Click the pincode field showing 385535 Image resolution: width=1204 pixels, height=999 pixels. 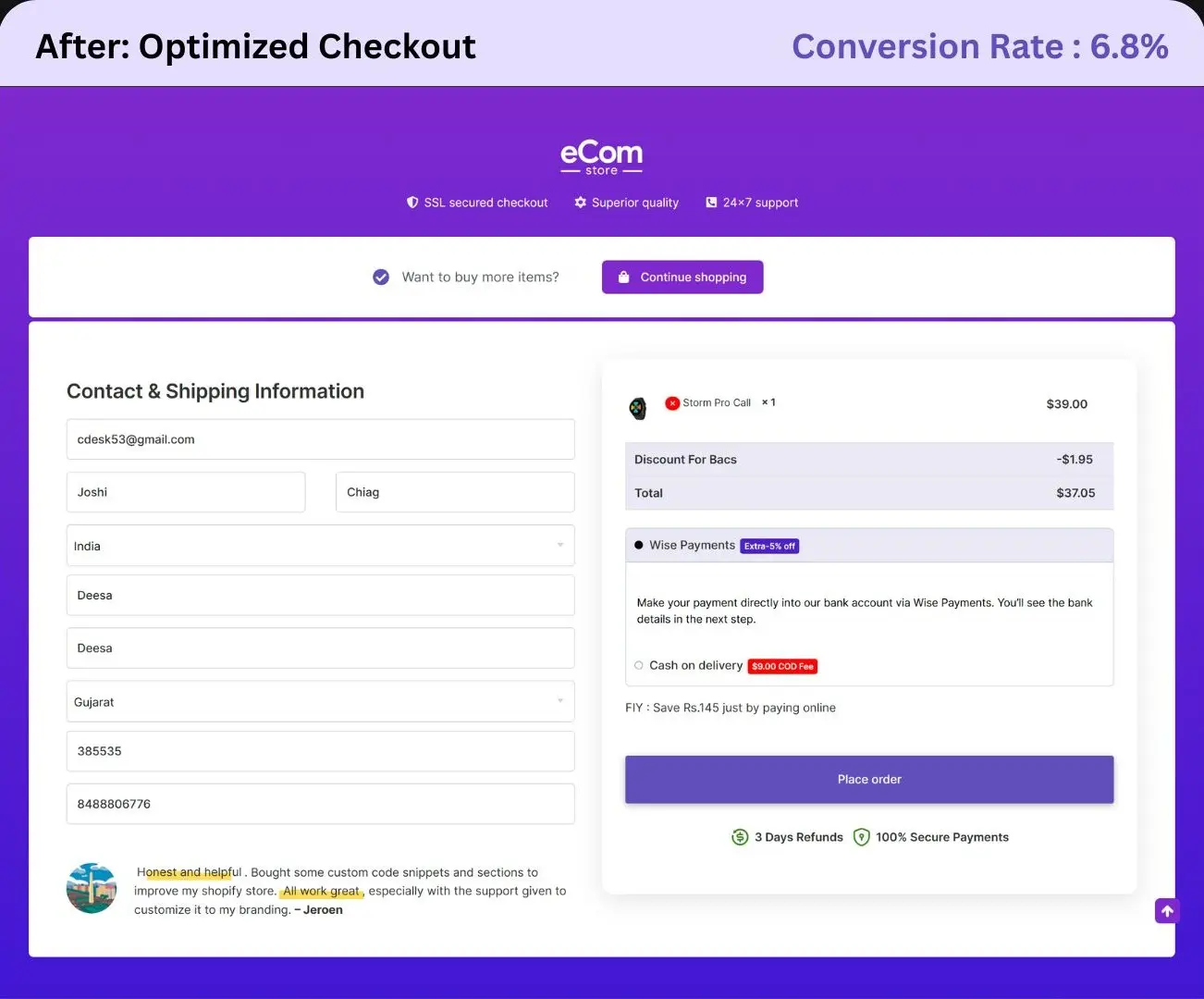(320, 751)
